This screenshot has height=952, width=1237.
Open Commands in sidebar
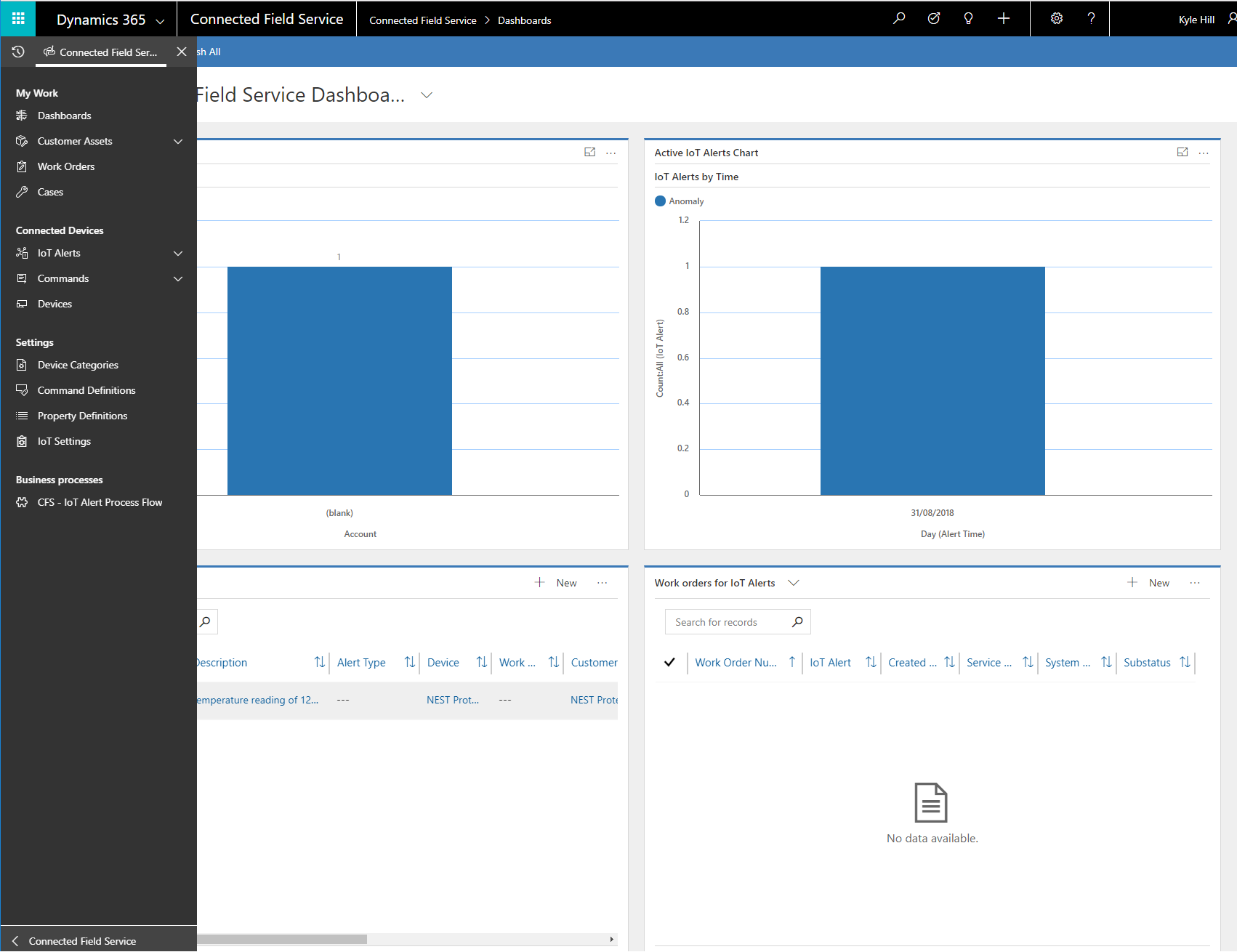tap(63, 278)
